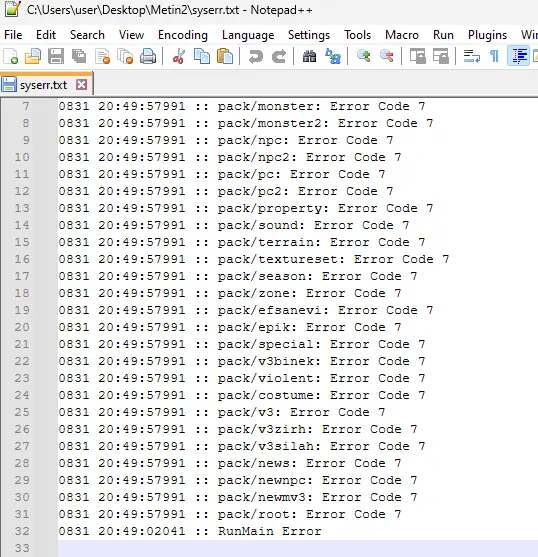Click the 'pack/v3binek: Error Code 7' line

point(241,361)
